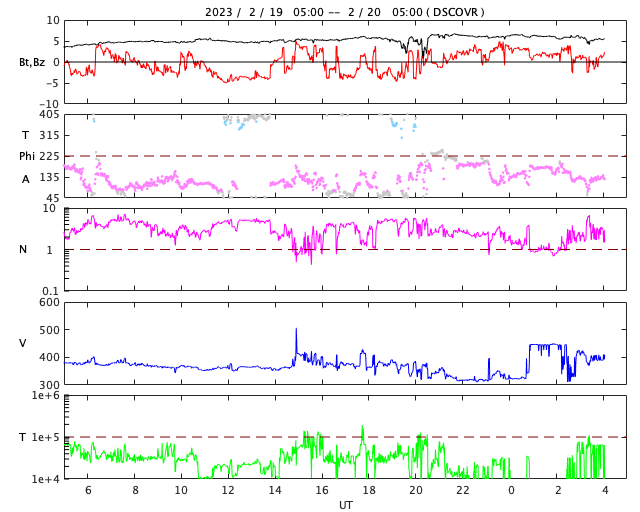Click the 2 hour tick on UT axis
The height and width of the screenshot is (512, 640).
click(x=558, y=490)
